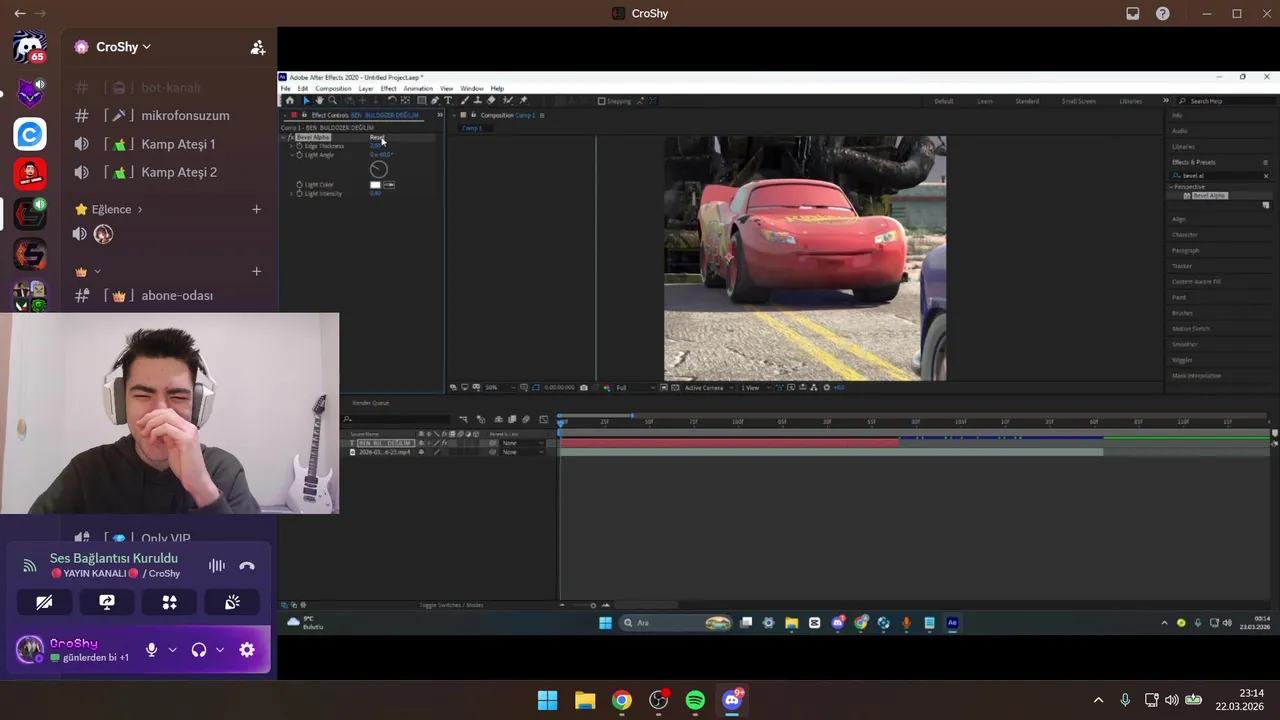Viewport: 1280px width, 720px height.
Task: Open the Layer menu in After Effects
Action: click(366, 89)
